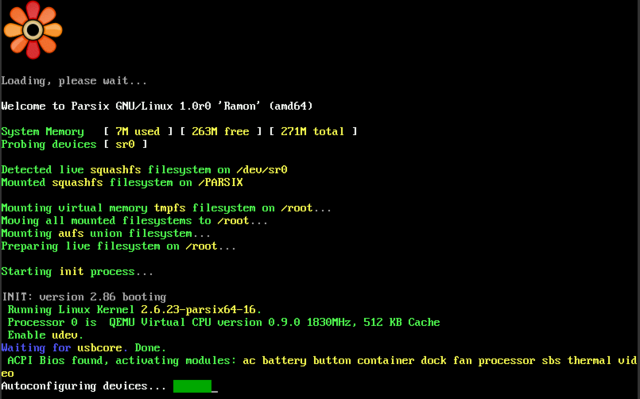Click the '271M total' memory value
The height and width of the screenshot is (399, 640).
click(312, 131)
